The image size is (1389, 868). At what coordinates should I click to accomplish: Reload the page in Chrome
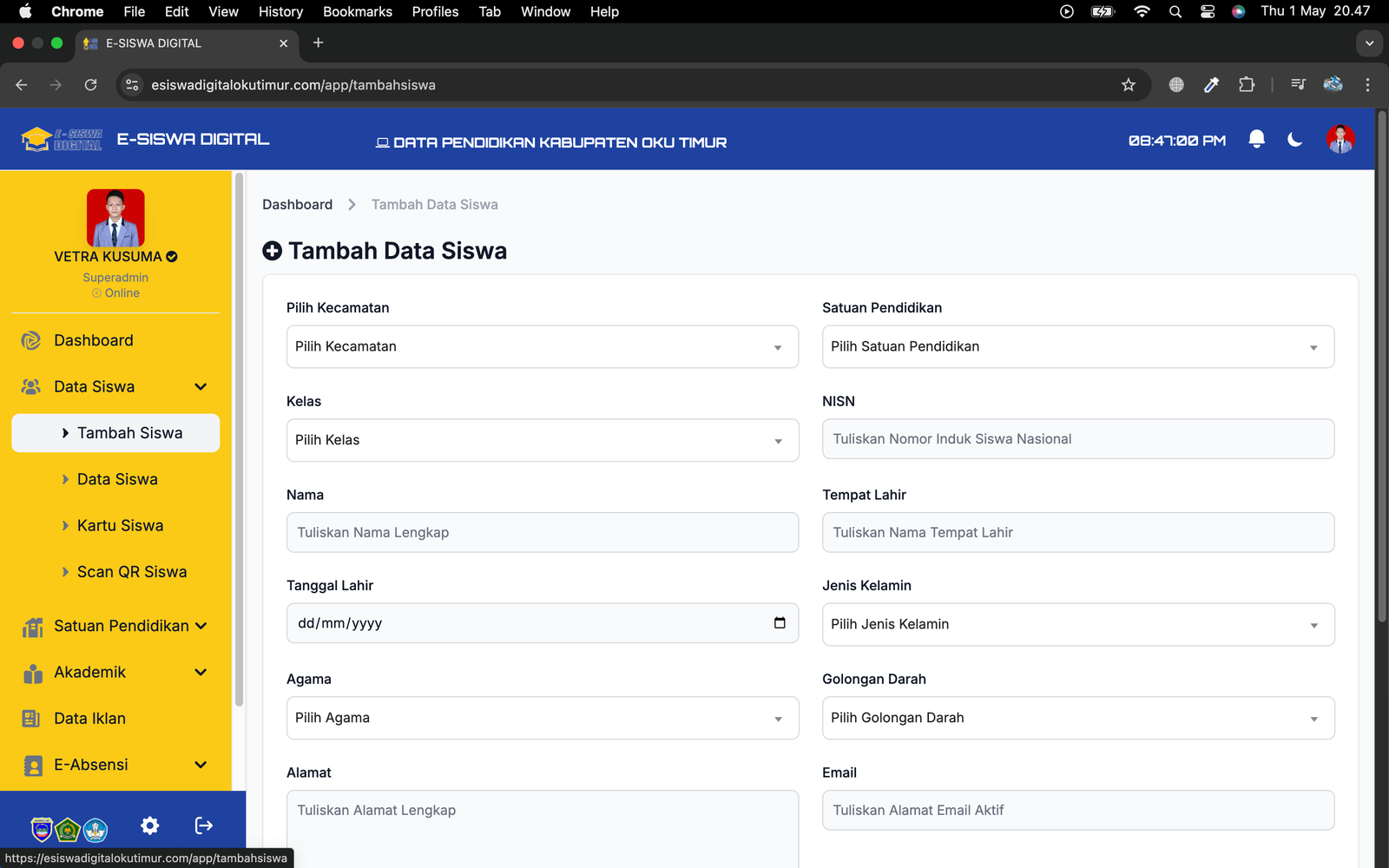(90, 85)
